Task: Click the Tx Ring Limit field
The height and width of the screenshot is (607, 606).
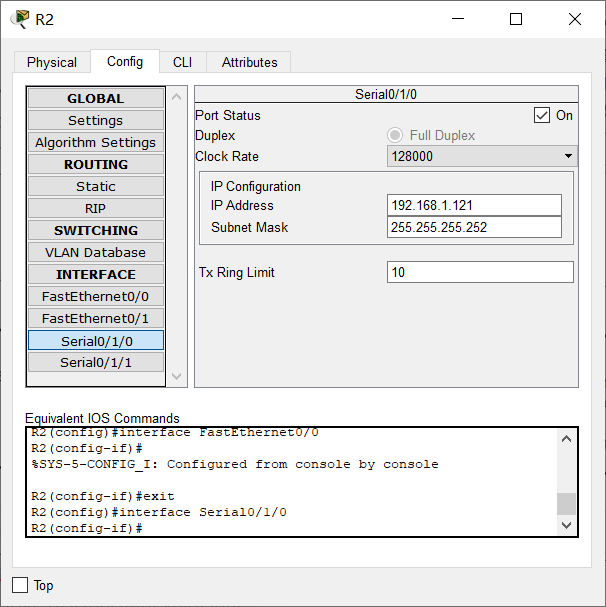Action: pyautogui.click(x=480, y=272)
